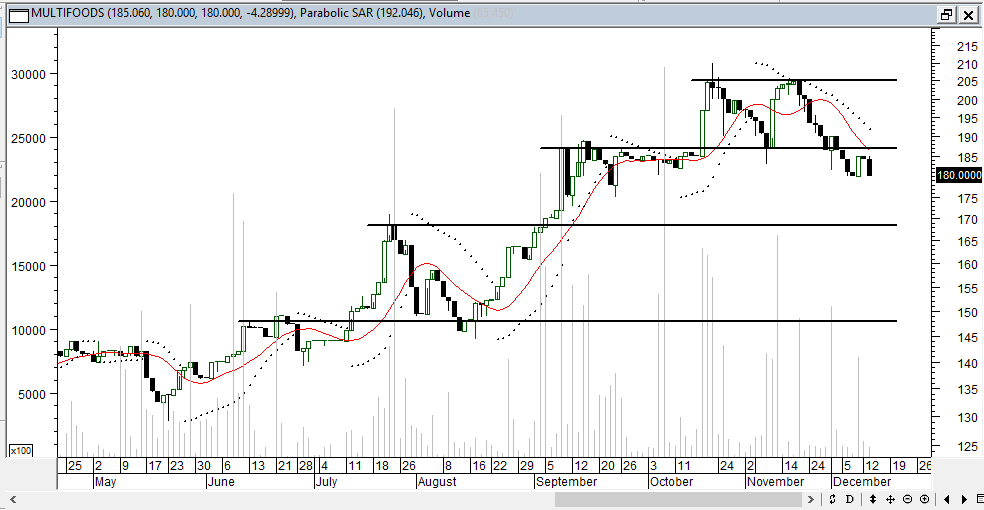Image resolution: width=984 pixels, height=510 pixels.
Task: Click the 10000 volume axis value
Action: tap(29, 331)
